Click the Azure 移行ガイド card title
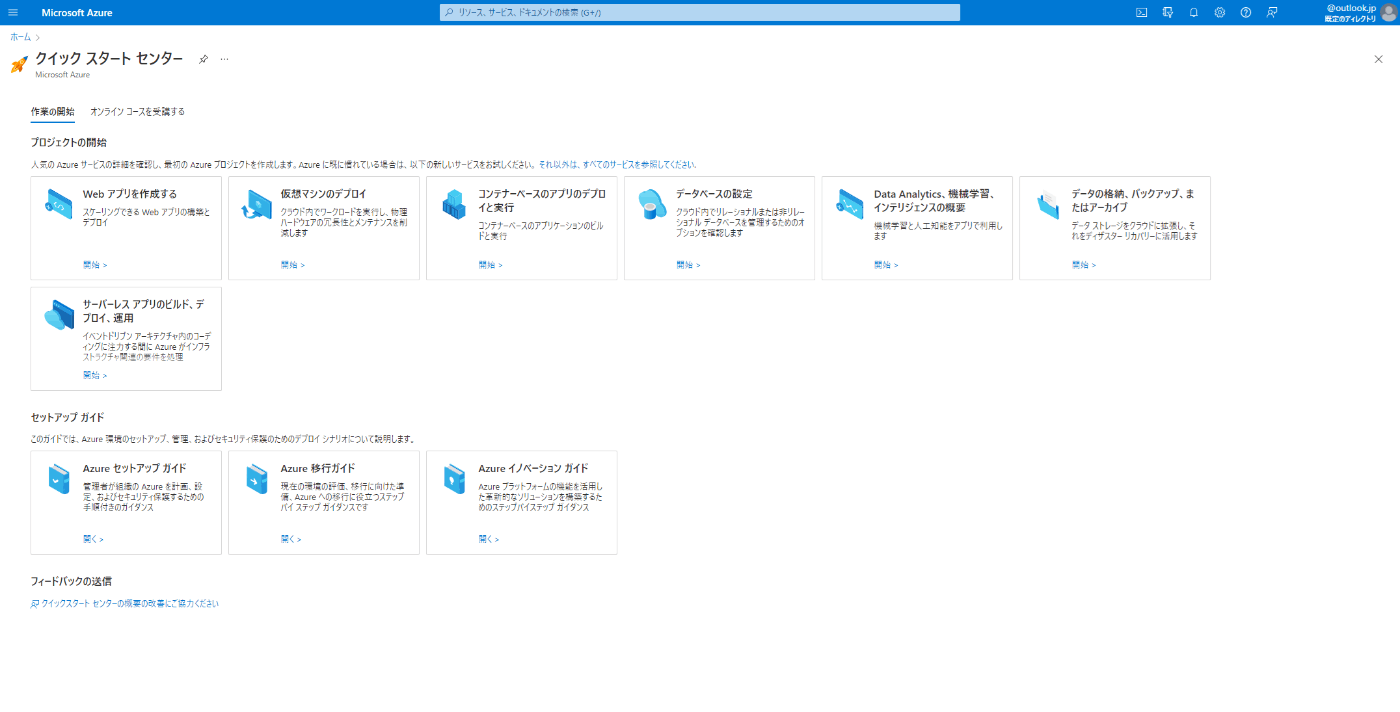The width and height of the screenshot is (1400, 712). click(x=318, y=468)
